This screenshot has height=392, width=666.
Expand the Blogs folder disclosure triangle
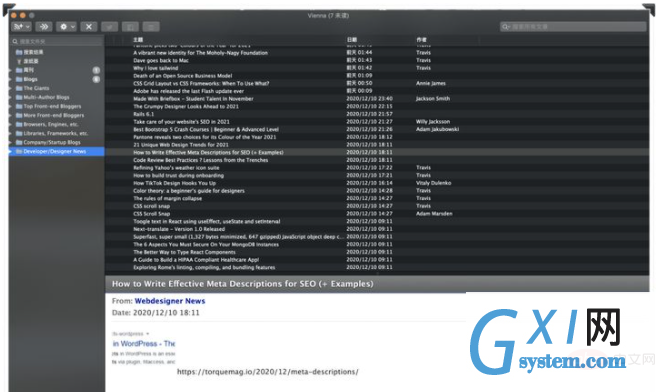(11, 79)
